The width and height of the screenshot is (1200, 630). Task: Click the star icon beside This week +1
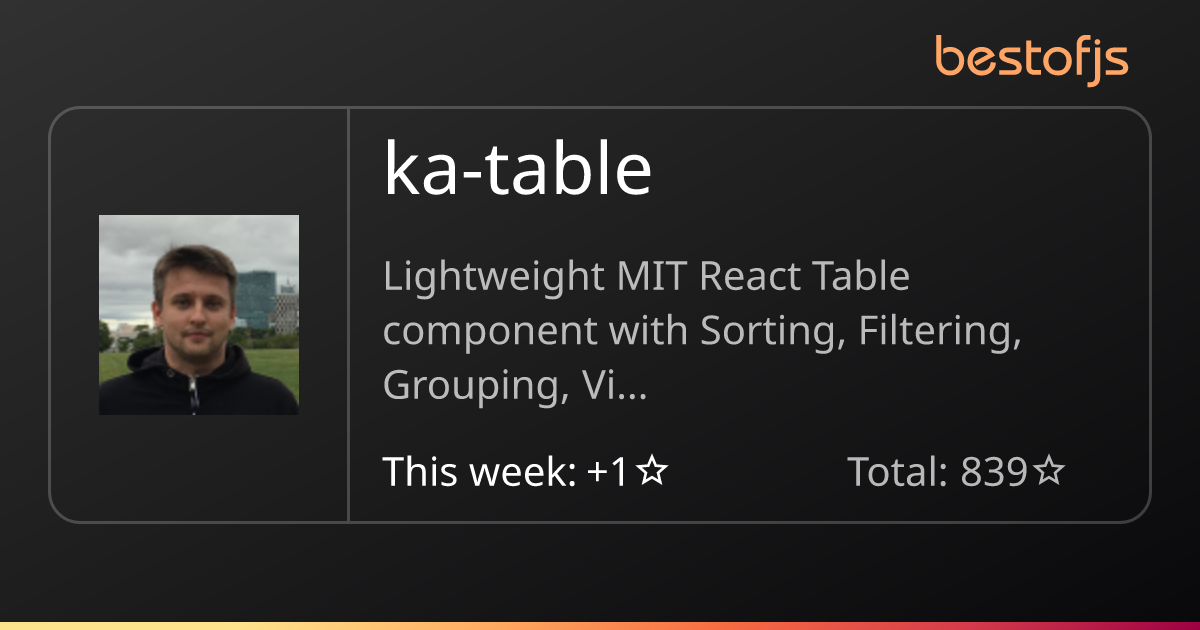(652, 471)
